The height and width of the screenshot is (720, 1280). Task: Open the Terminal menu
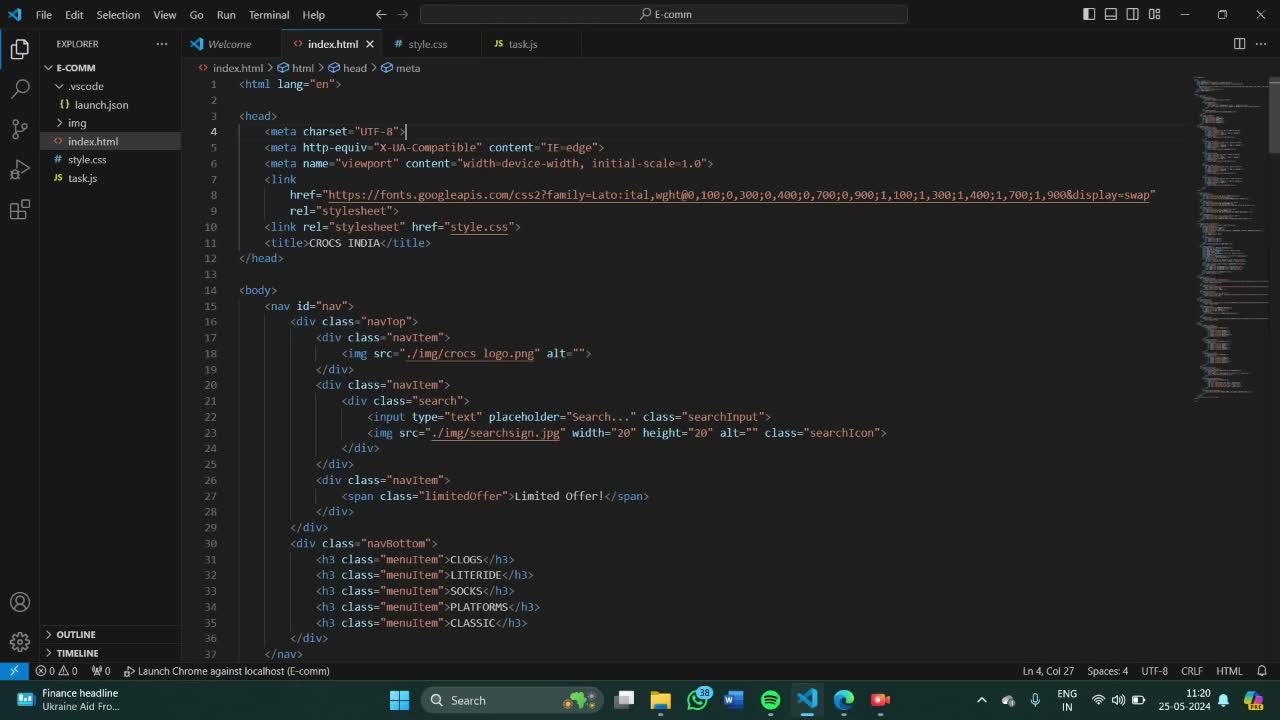click(x=268, y=15)
